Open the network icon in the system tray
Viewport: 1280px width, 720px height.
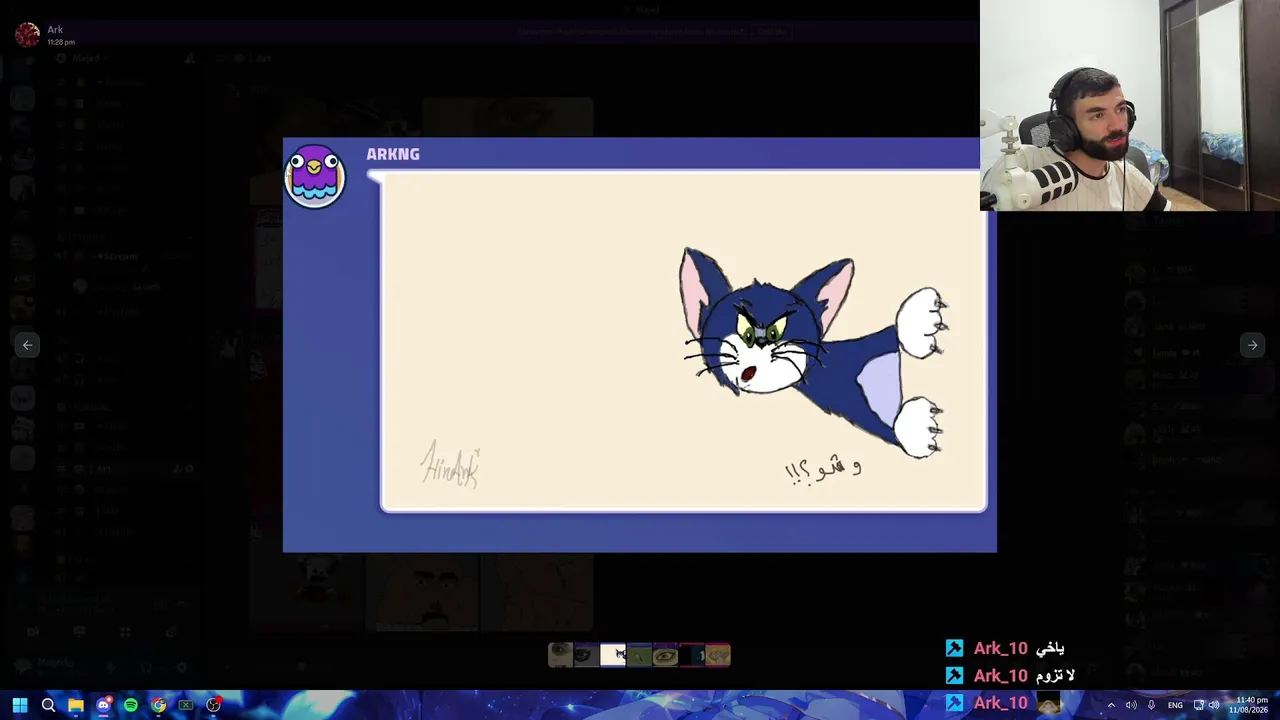[1199, 705]
